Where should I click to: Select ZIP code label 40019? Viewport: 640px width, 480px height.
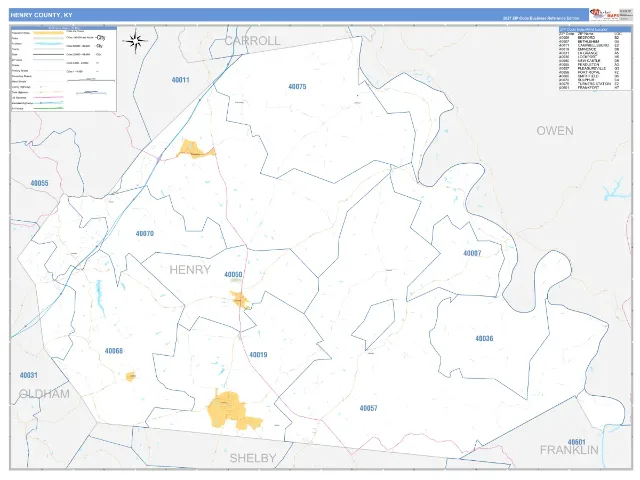tap(258, 355)
